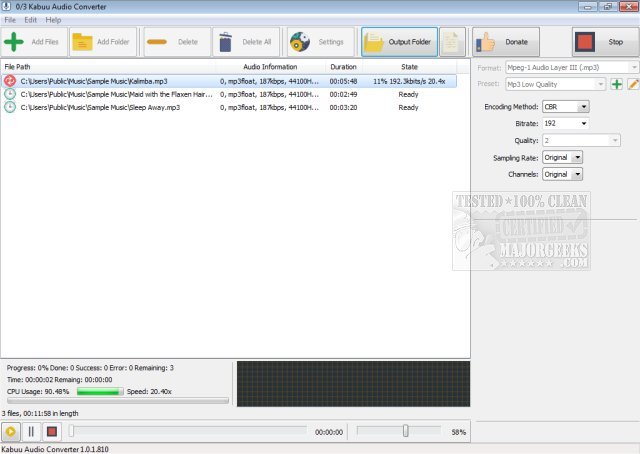Image resolution: width=640 pixels, height=454 pixels.
Task: Open the Quality dropdown
Action: coord(581,140)
